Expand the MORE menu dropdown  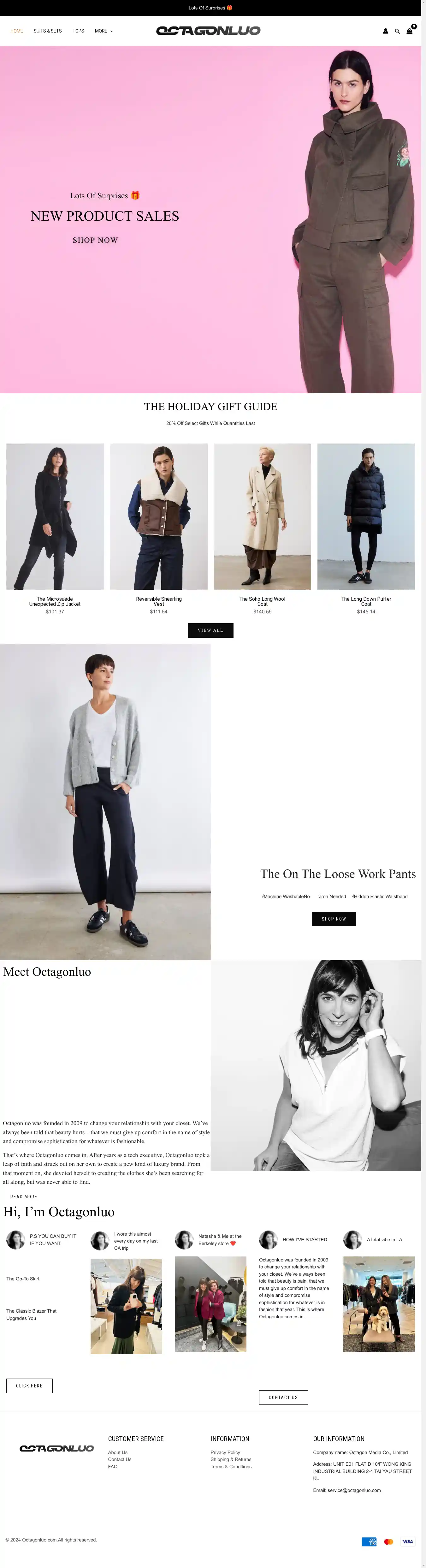104,31
